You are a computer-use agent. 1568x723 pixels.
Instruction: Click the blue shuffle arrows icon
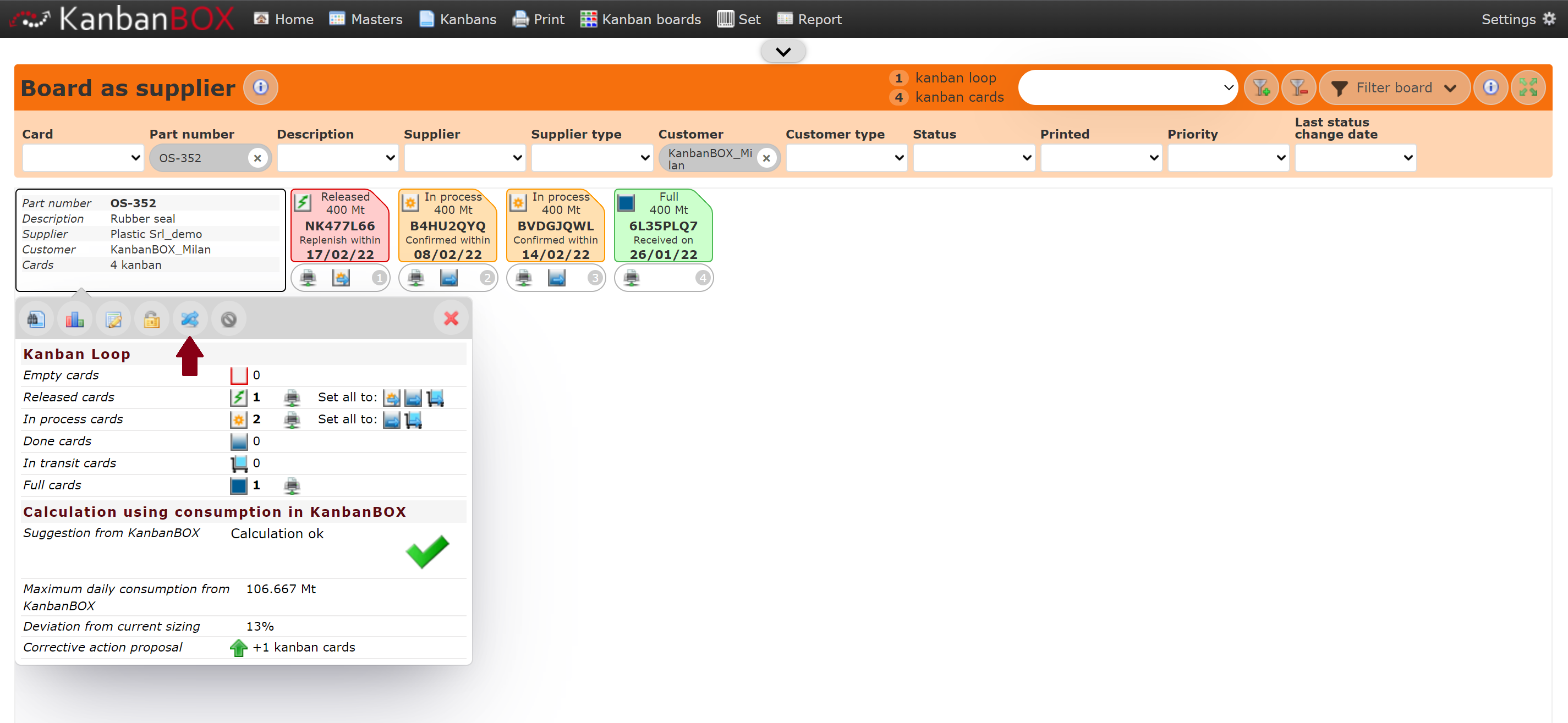click(x=190, y=319)
